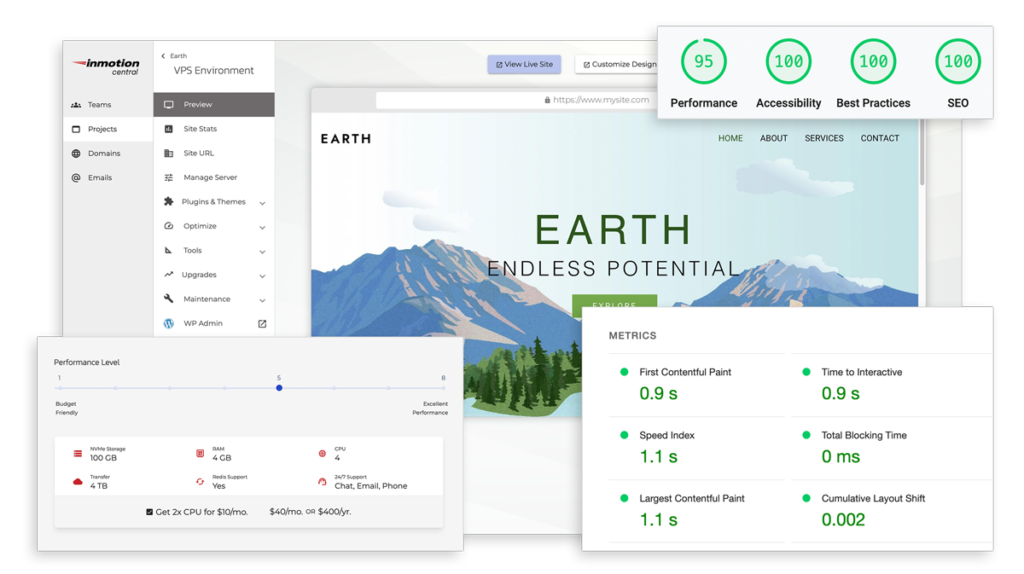Image resolution: width=1024 pixels, height=574 pixels.
Task: Select the Preview menu item
Action: pyautogui.click(x=213, y=105)
